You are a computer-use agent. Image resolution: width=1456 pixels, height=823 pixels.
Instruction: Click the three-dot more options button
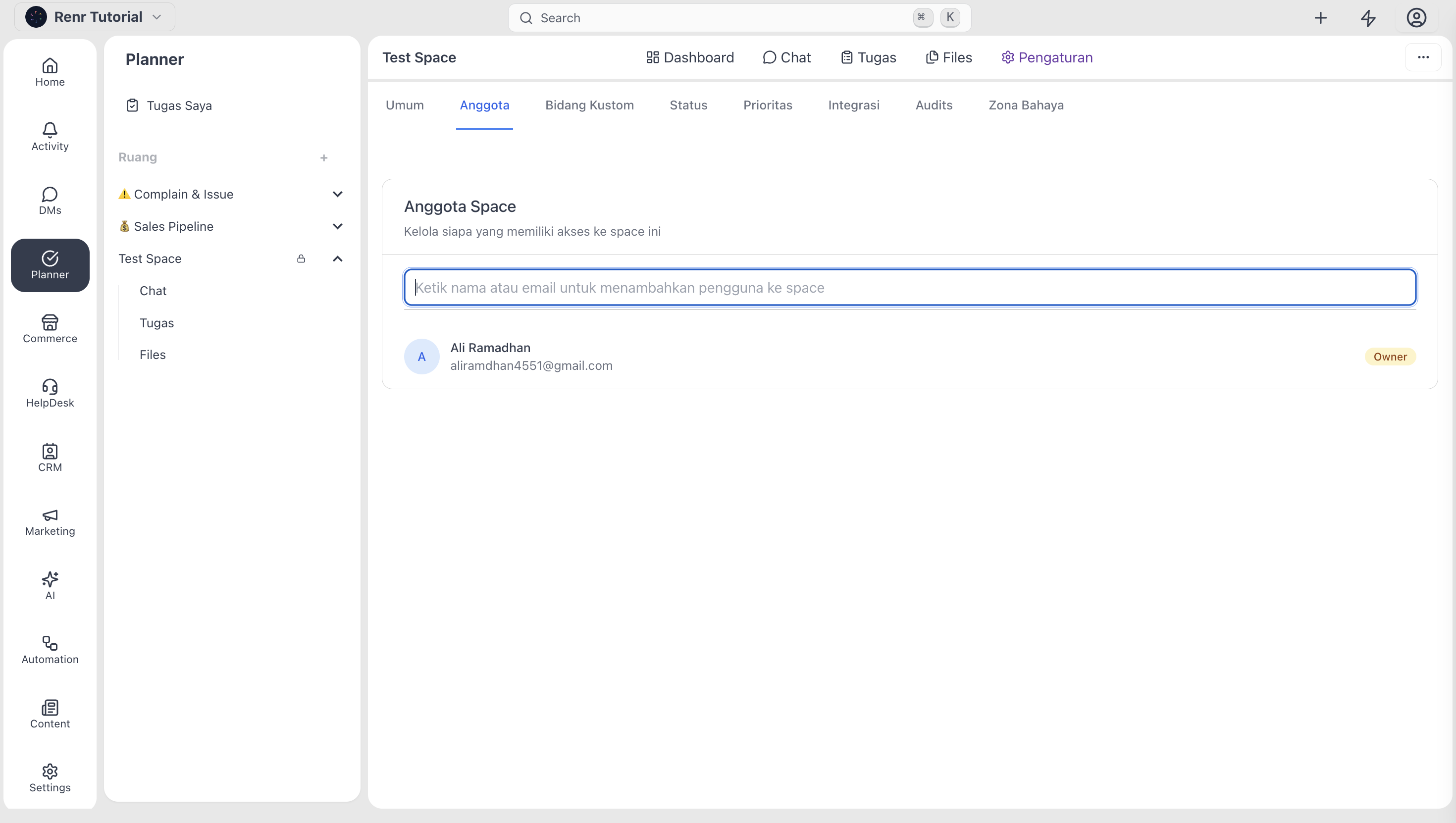[x=1423, y=57]
